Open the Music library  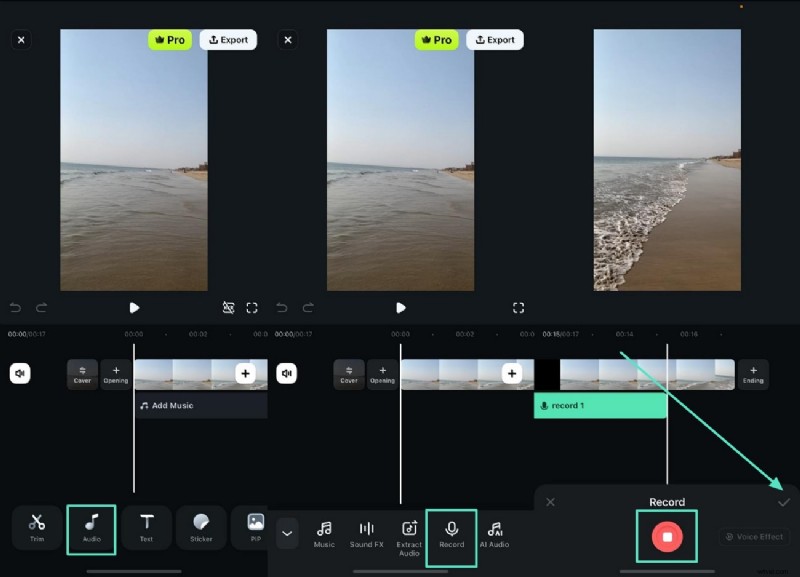pos(323,529)
